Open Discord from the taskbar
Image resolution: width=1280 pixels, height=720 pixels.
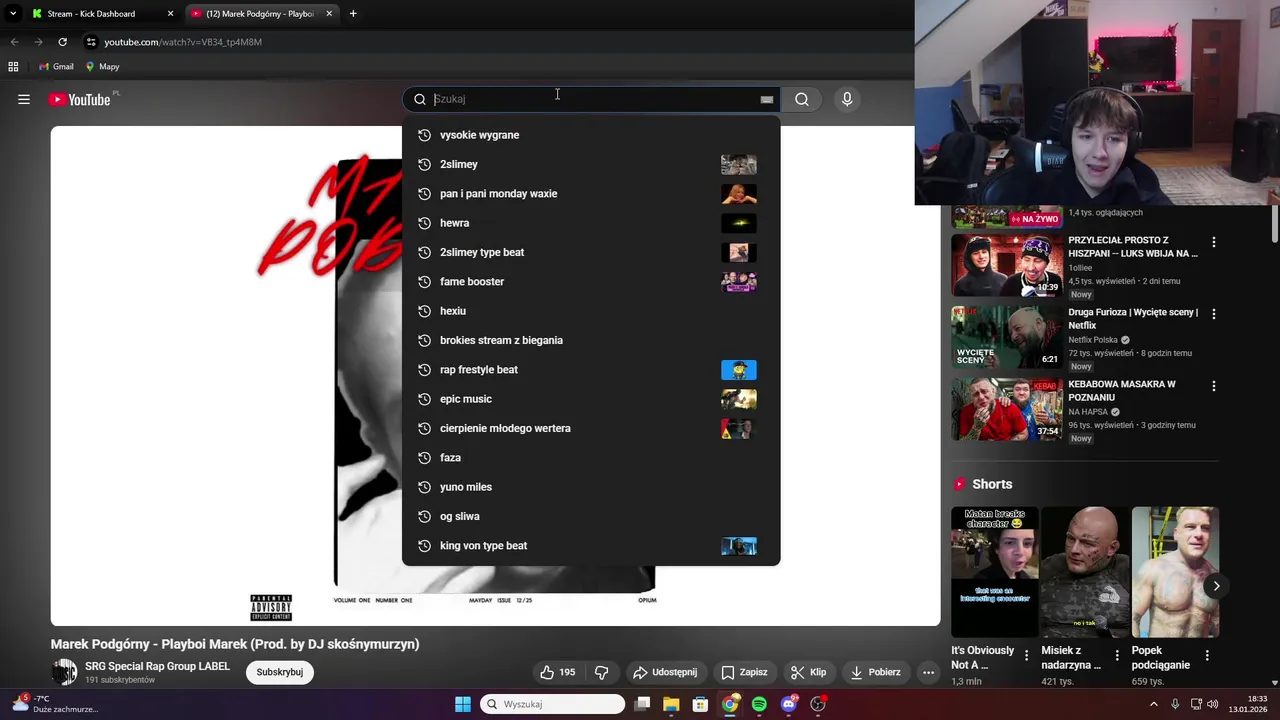coord(789,704)
